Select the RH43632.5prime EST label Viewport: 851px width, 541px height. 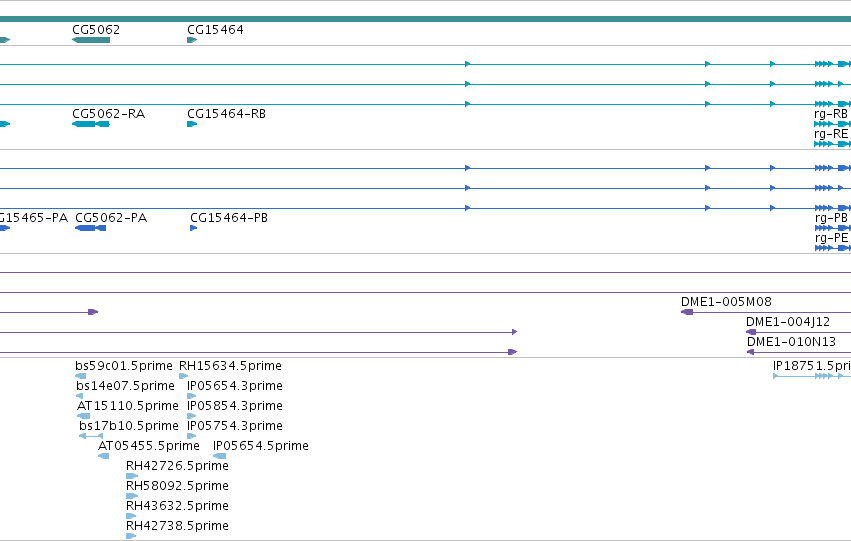point(177,506)
